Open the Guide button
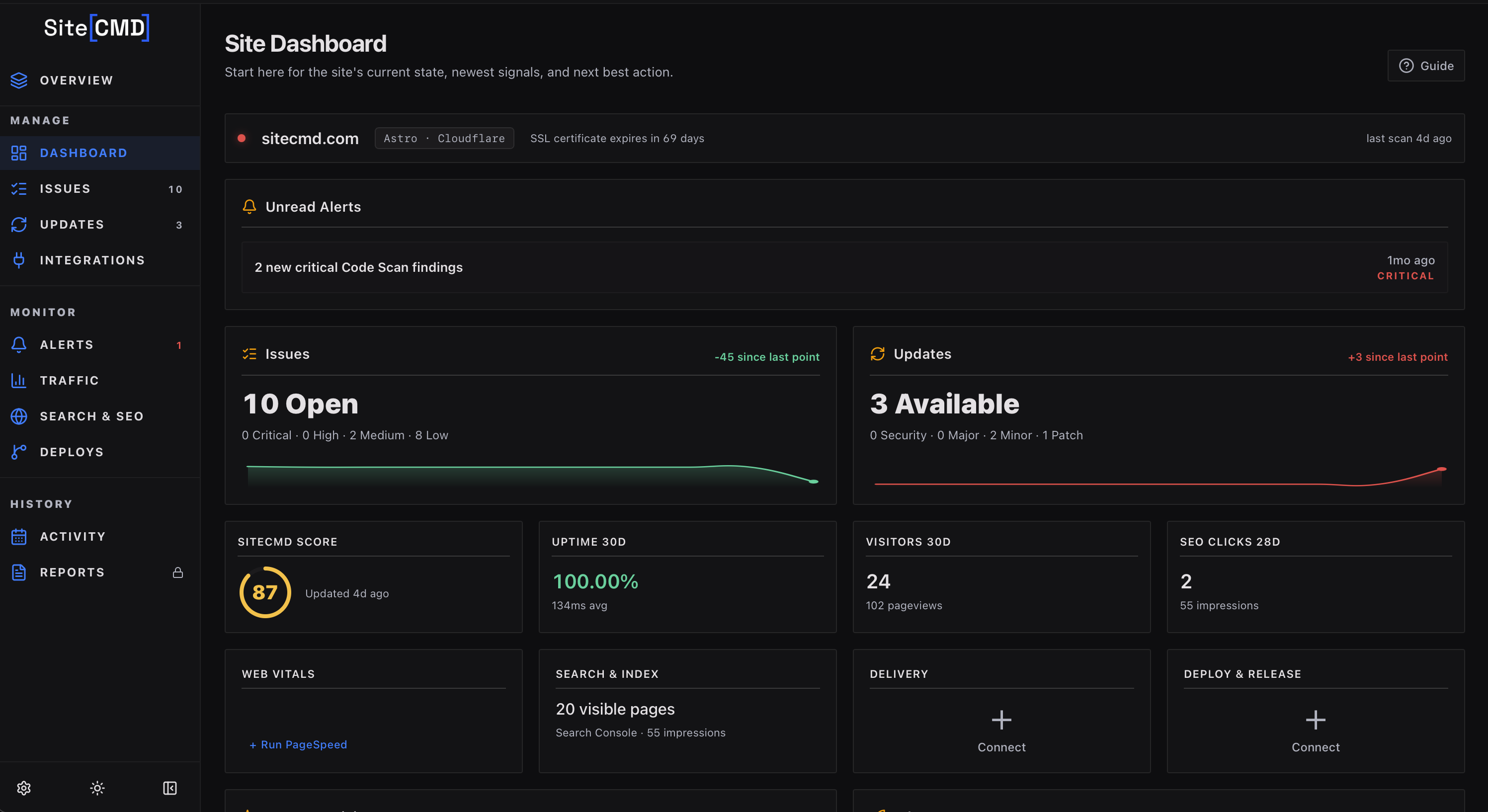This screenshot has width=1488, height=812. (x=1425, y=66)
